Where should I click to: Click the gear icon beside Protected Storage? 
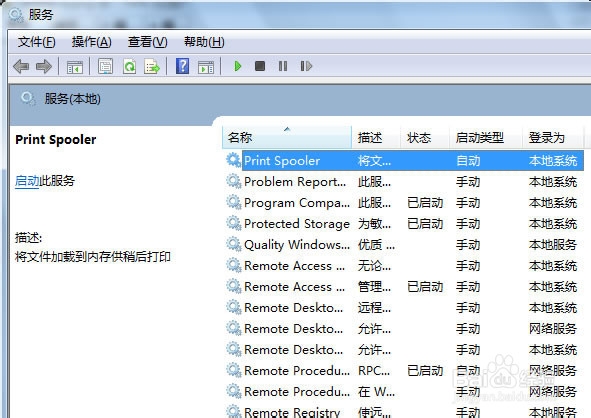click(x=234, y=224)
